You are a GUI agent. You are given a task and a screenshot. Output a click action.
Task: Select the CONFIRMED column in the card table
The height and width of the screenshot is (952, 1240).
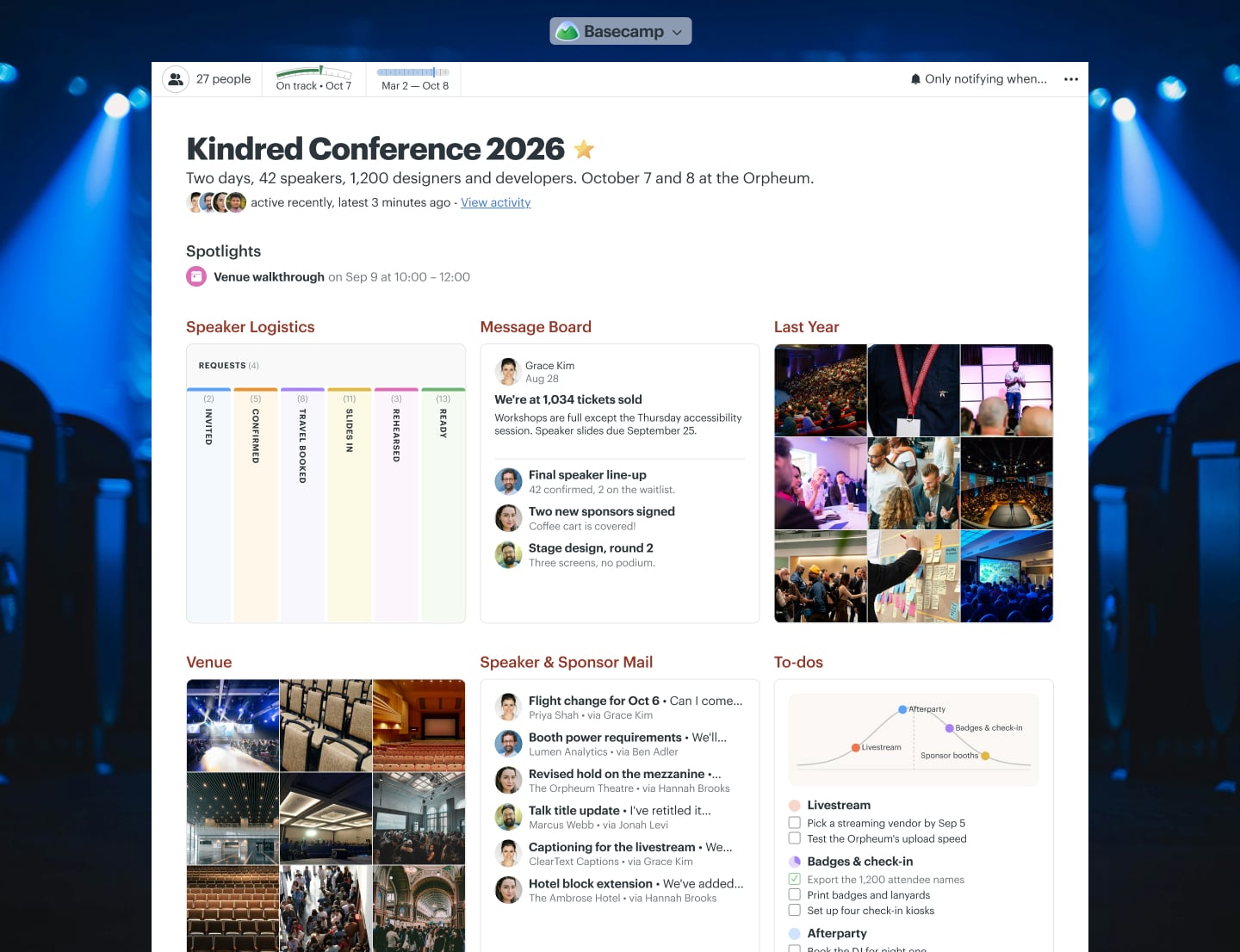tap(256, 504)
